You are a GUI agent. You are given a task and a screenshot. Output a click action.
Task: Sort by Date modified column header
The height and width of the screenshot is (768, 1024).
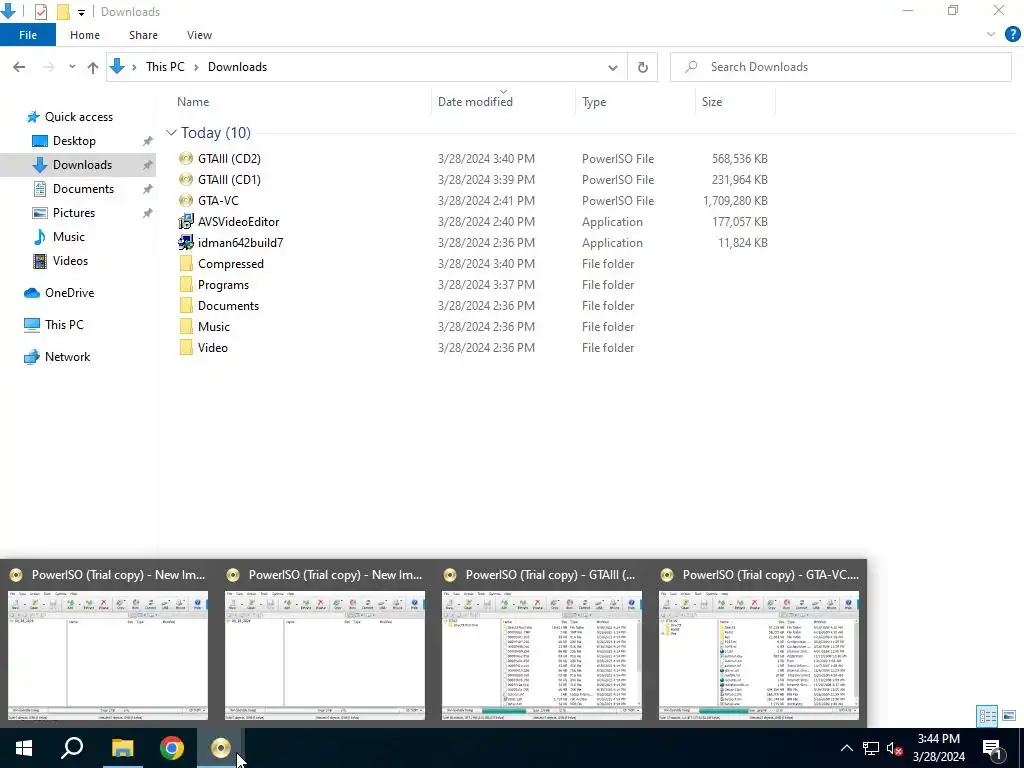pyautogui.click(x=475, y=102)
